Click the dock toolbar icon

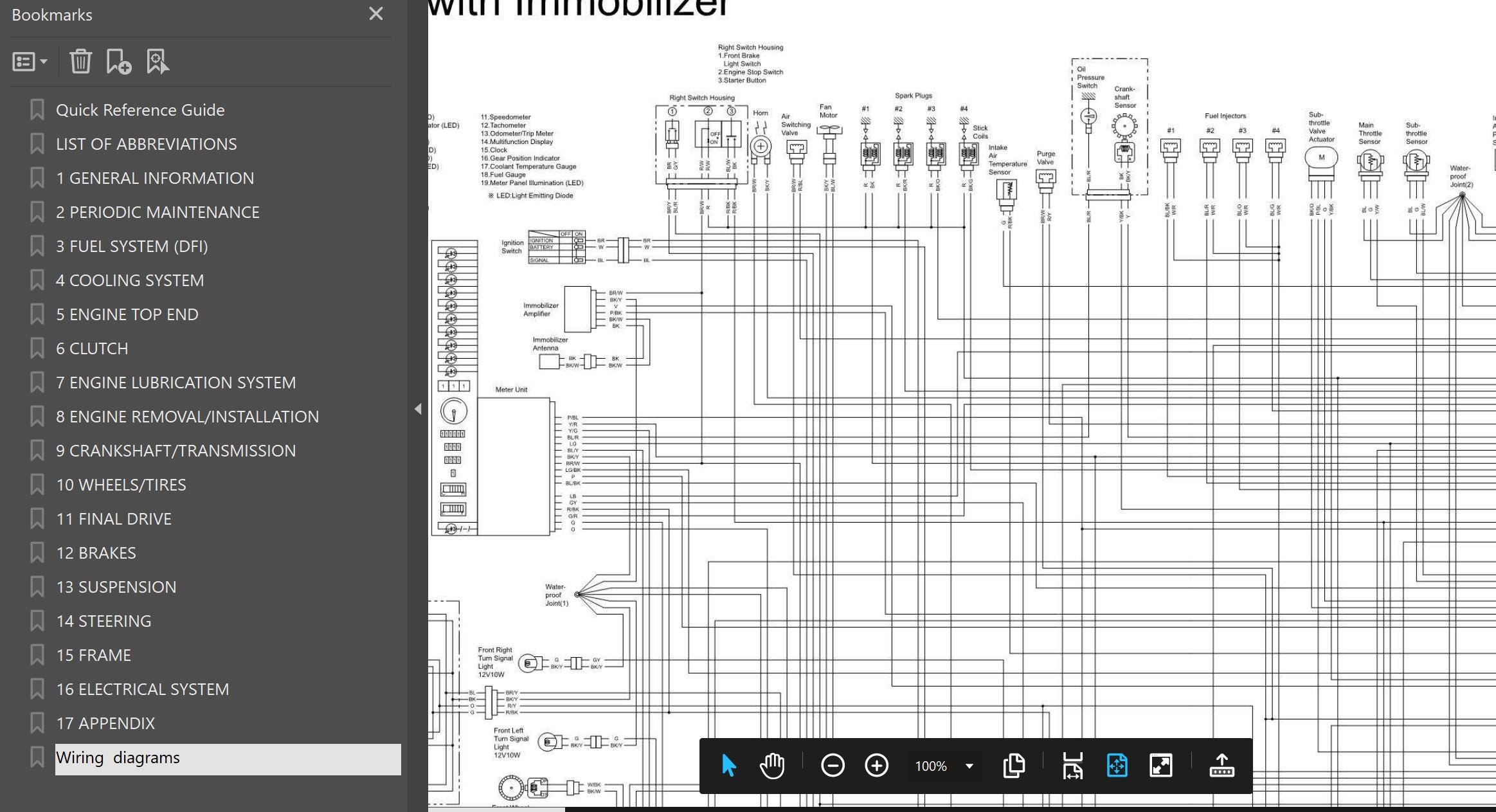pyautogui.click(x=1221, y=766)
